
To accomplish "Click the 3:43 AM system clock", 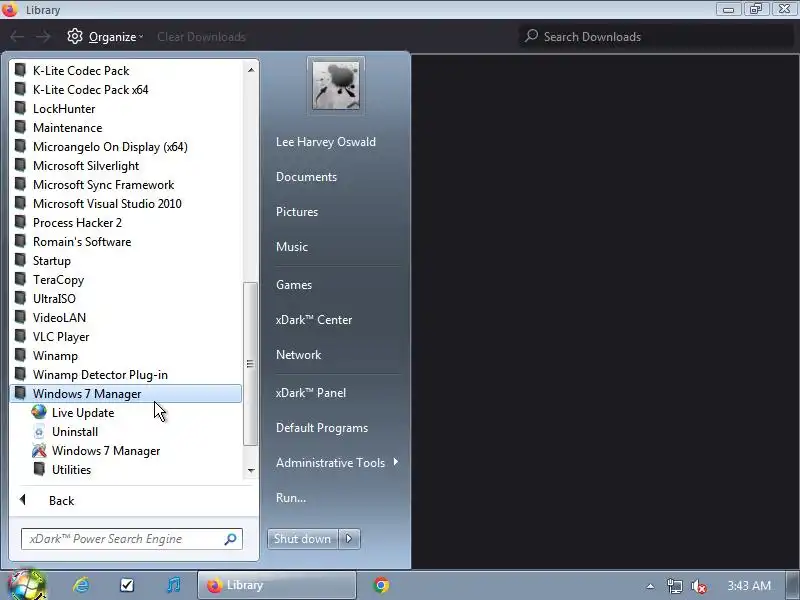I will point(749,586).
